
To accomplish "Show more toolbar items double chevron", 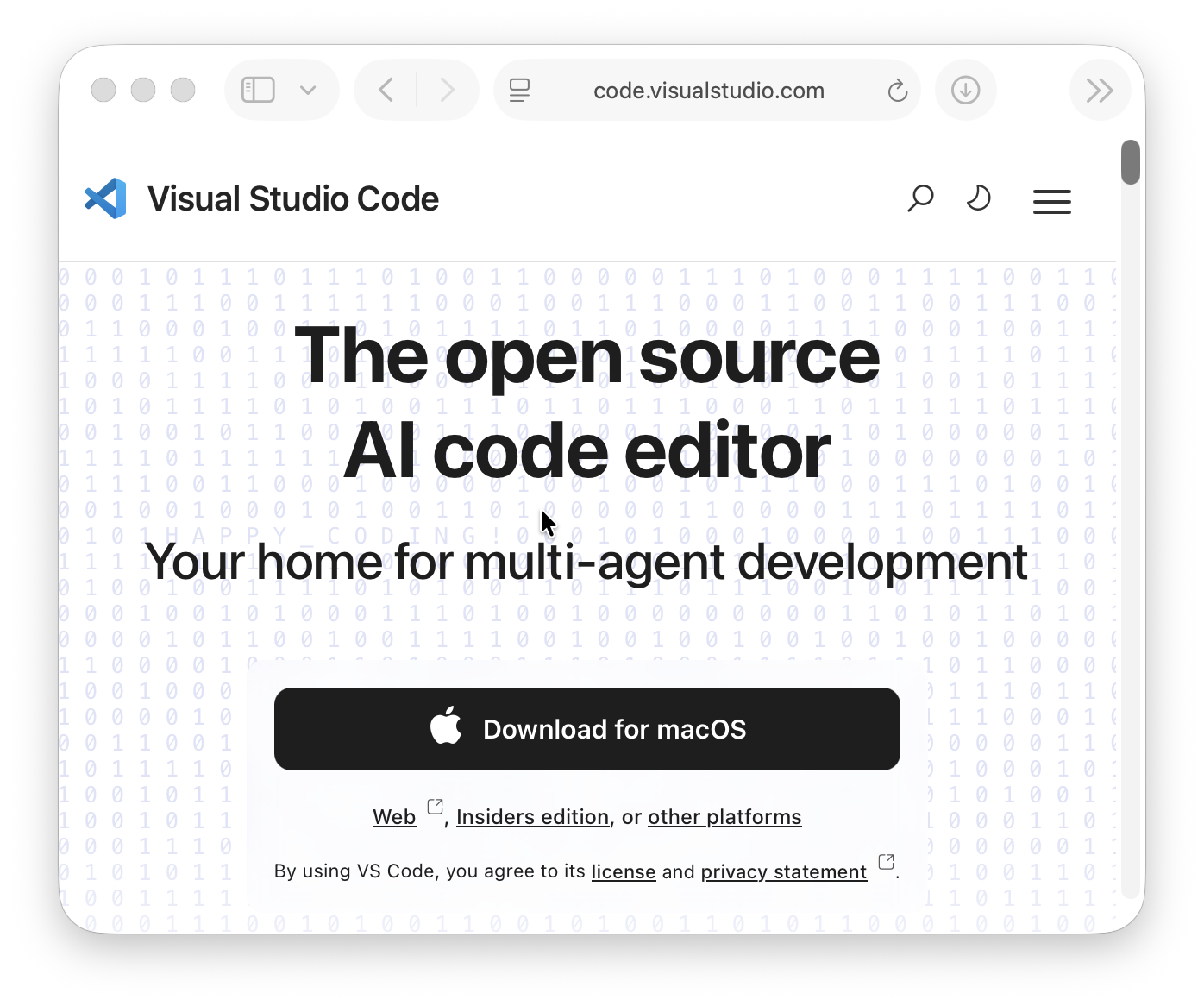I will tap(1100, 90).
